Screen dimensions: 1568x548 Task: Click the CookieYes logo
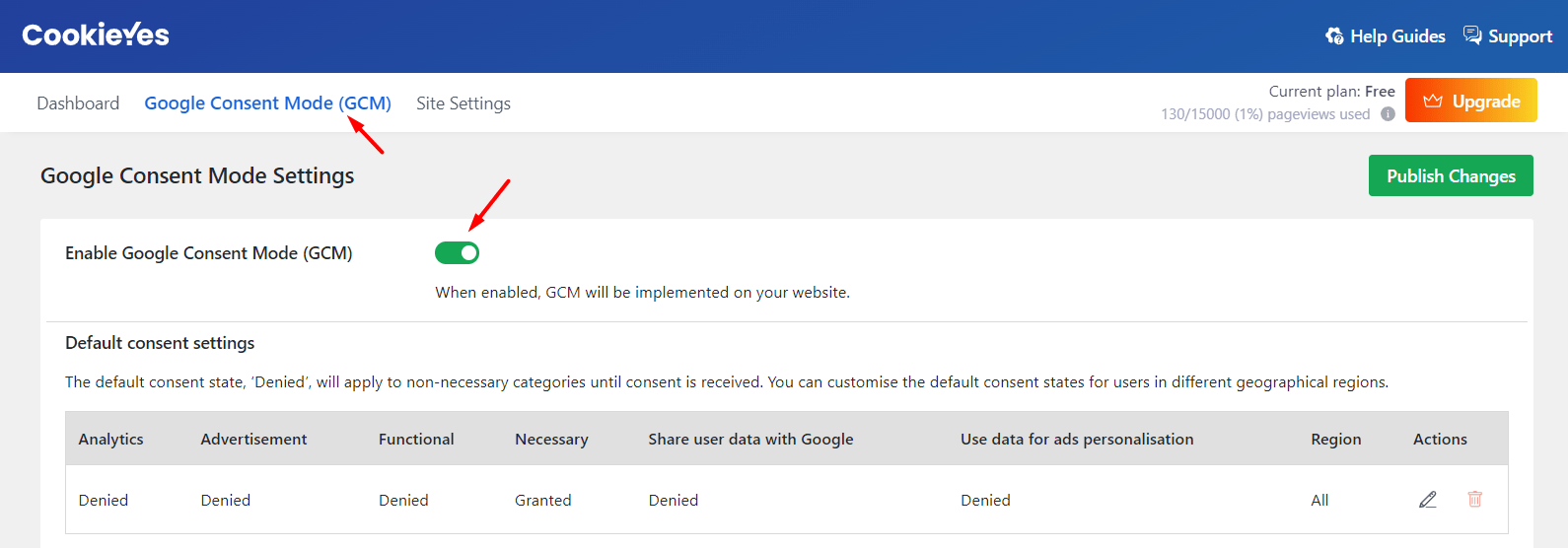(x=96, y=35)
